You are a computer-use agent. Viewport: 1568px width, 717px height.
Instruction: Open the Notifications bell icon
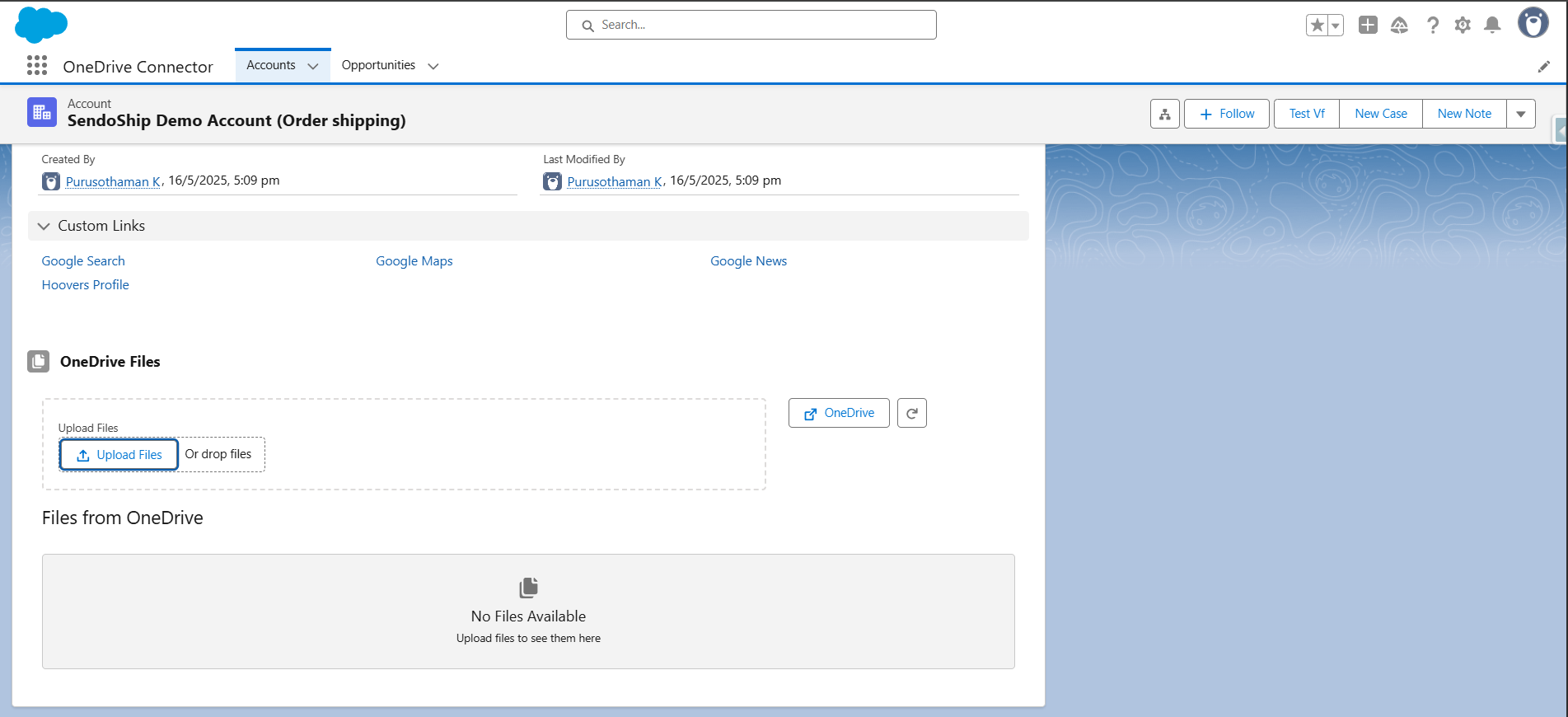(1492, 26)
